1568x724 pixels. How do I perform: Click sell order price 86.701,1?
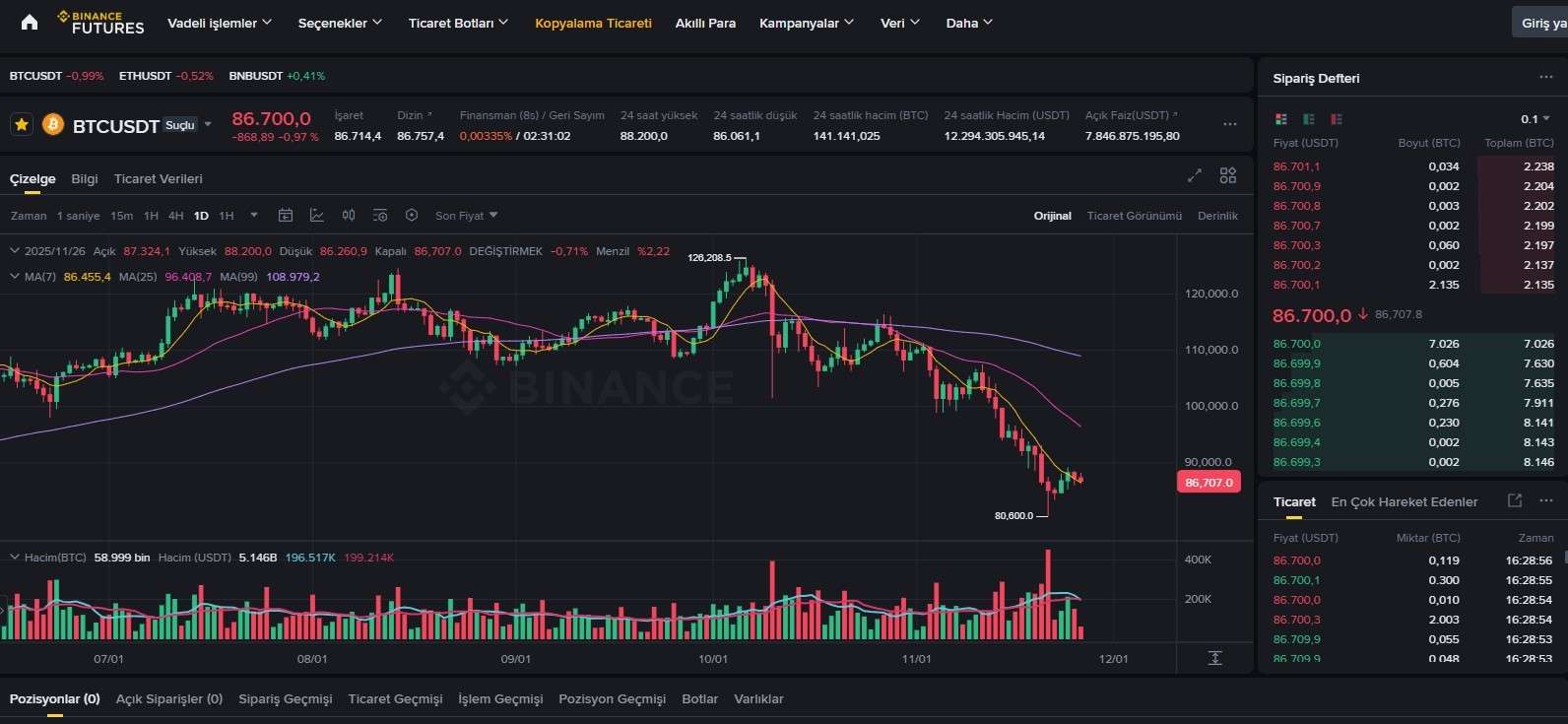coord(1296,166)
